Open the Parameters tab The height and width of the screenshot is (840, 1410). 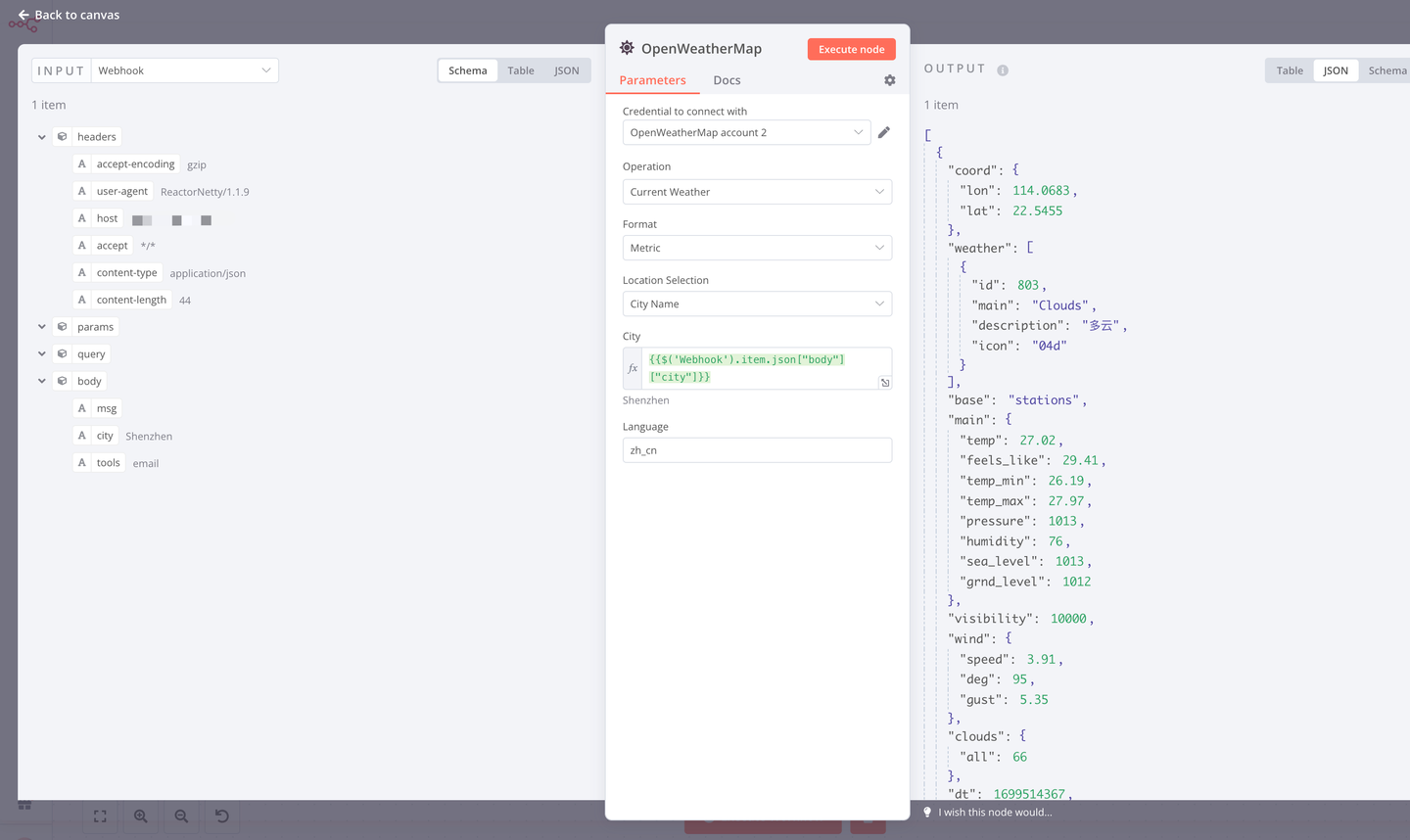[x=652, y=80]
